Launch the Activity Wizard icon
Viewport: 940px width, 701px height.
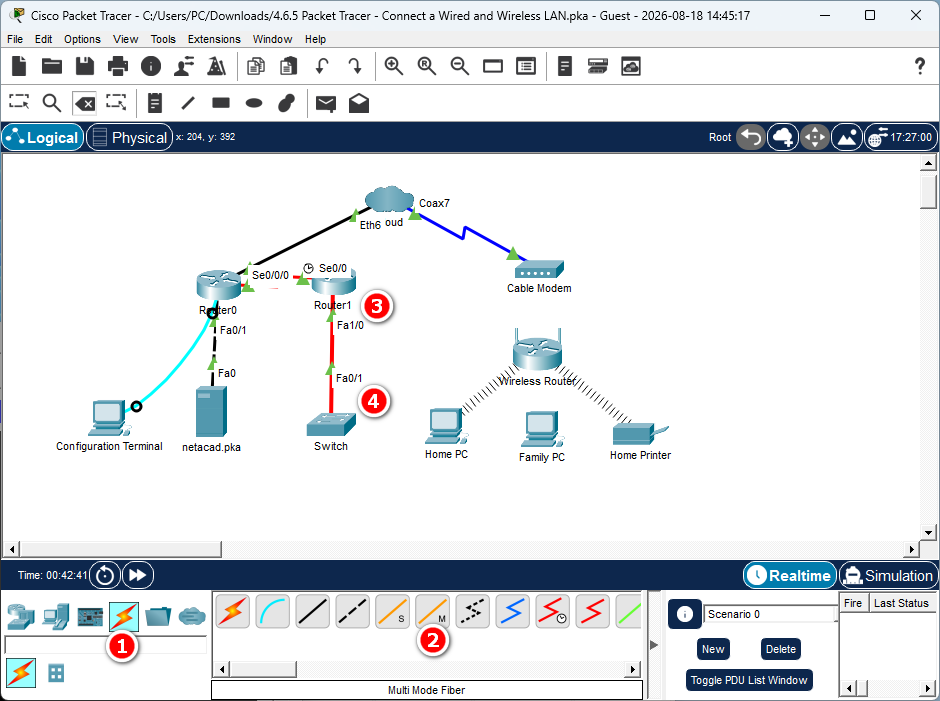coord(184,66)
